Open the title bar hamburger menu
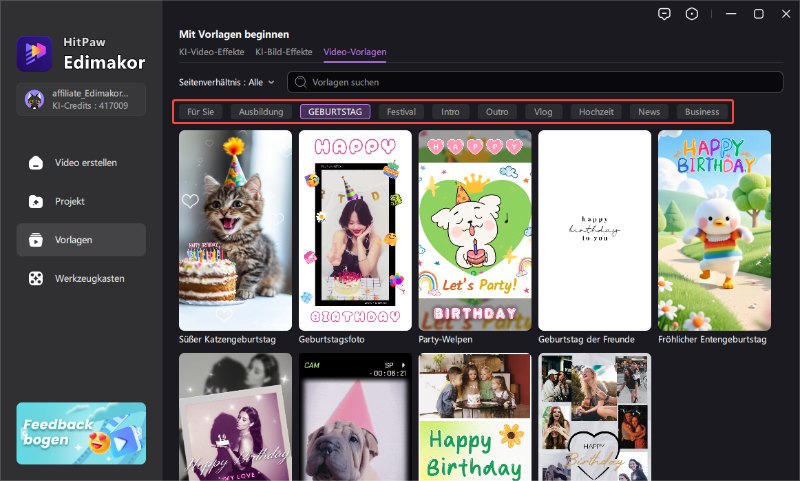This screenshot has height=481, width=800. (725, 14)
